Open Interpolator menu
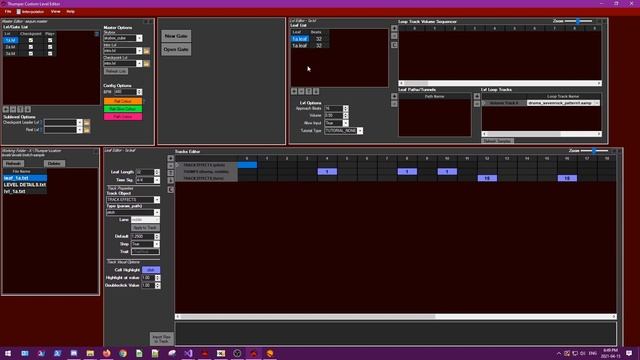This screenshot has height=360, width=640. 30,11
